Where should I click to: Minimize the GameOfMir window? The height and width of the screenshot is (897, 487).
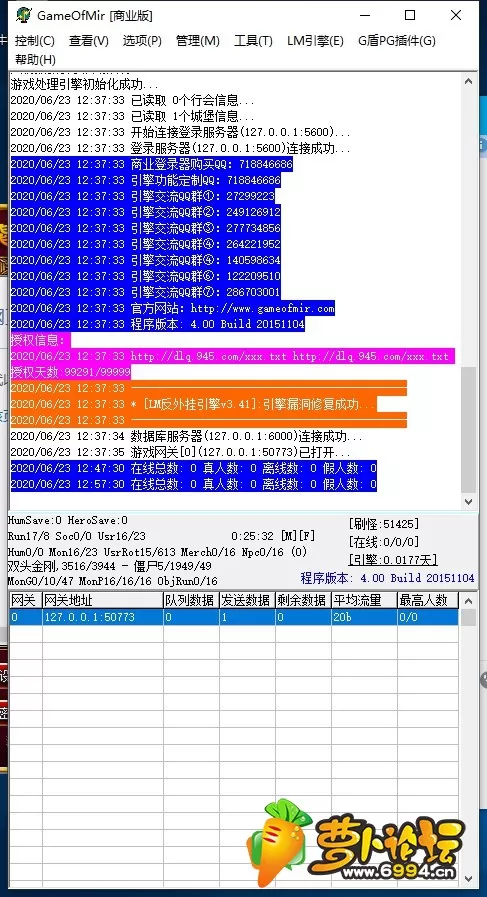[x=364, y=15]
